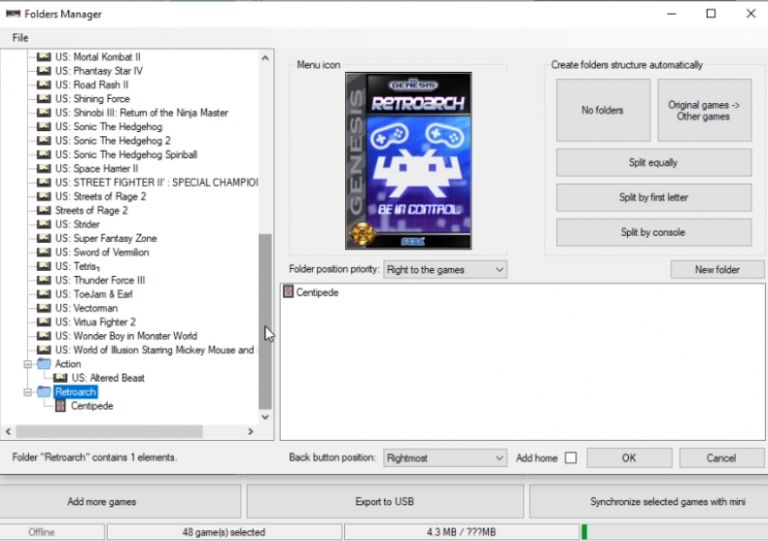Click the Export to USB button
Screen dimensions: 768x541
point(384,501)
